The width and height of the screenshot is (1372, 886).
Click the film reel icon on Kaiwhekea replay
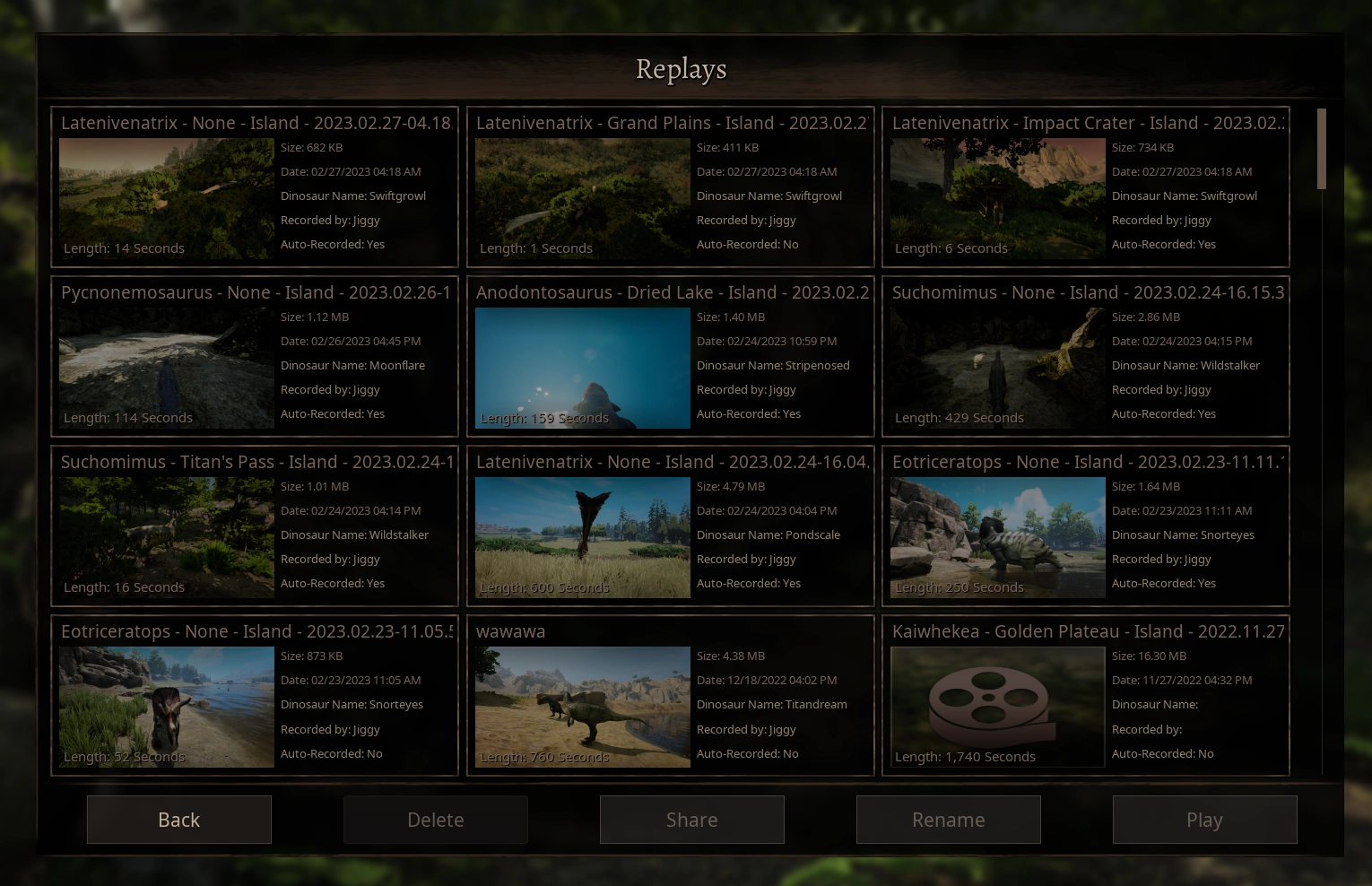988,700
